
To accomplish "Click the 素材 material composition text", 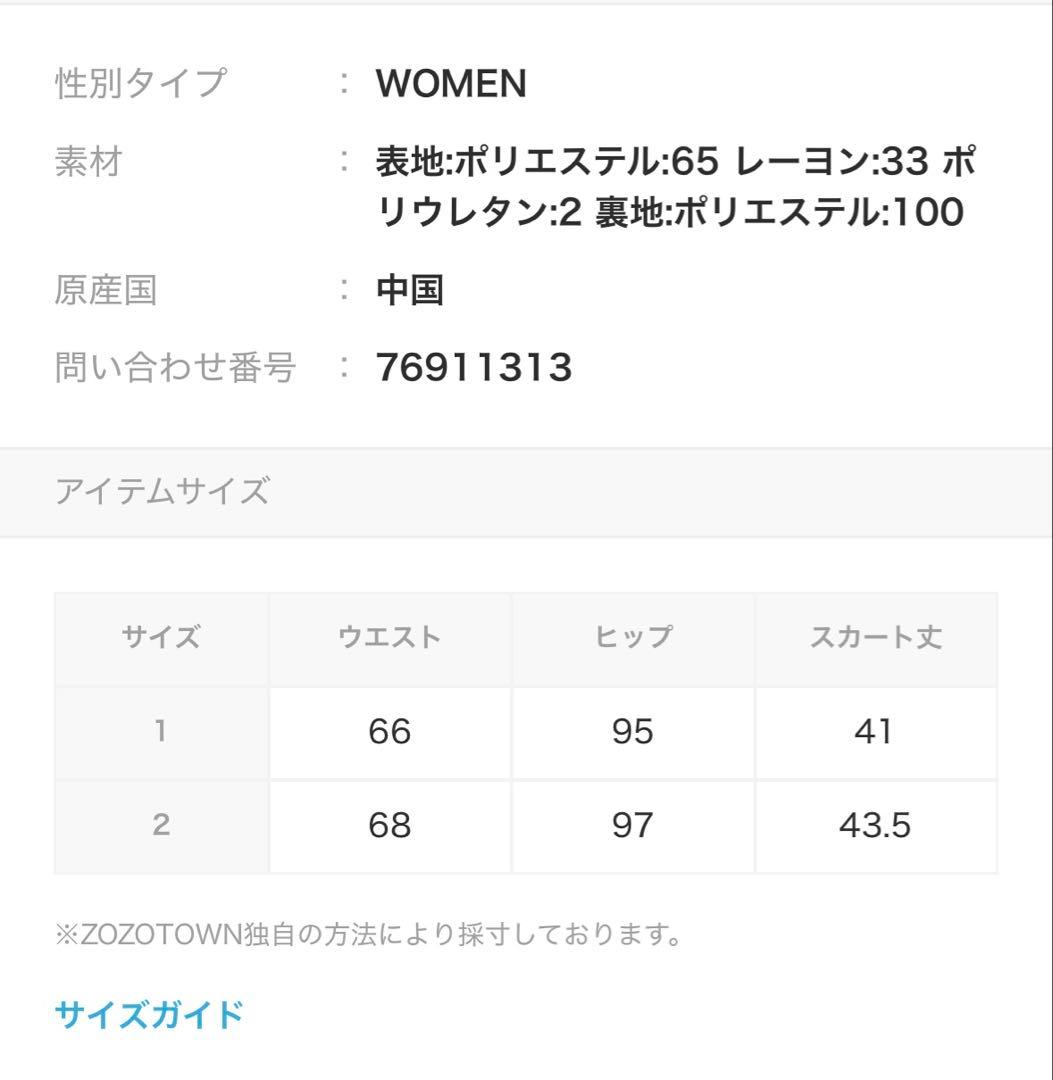I will [x=675, y=186].
